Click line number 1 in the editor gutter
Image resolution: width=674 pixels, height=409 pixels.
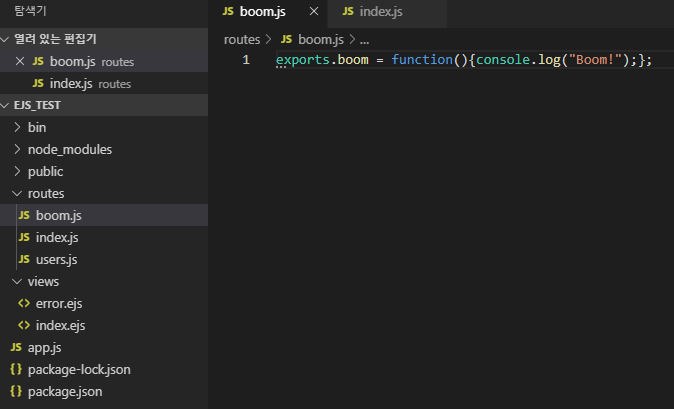click(x=246, y=60)
